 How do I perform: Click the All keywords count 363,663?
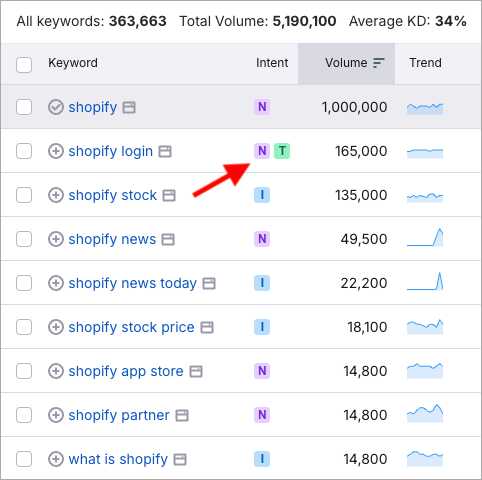[138, 21]
